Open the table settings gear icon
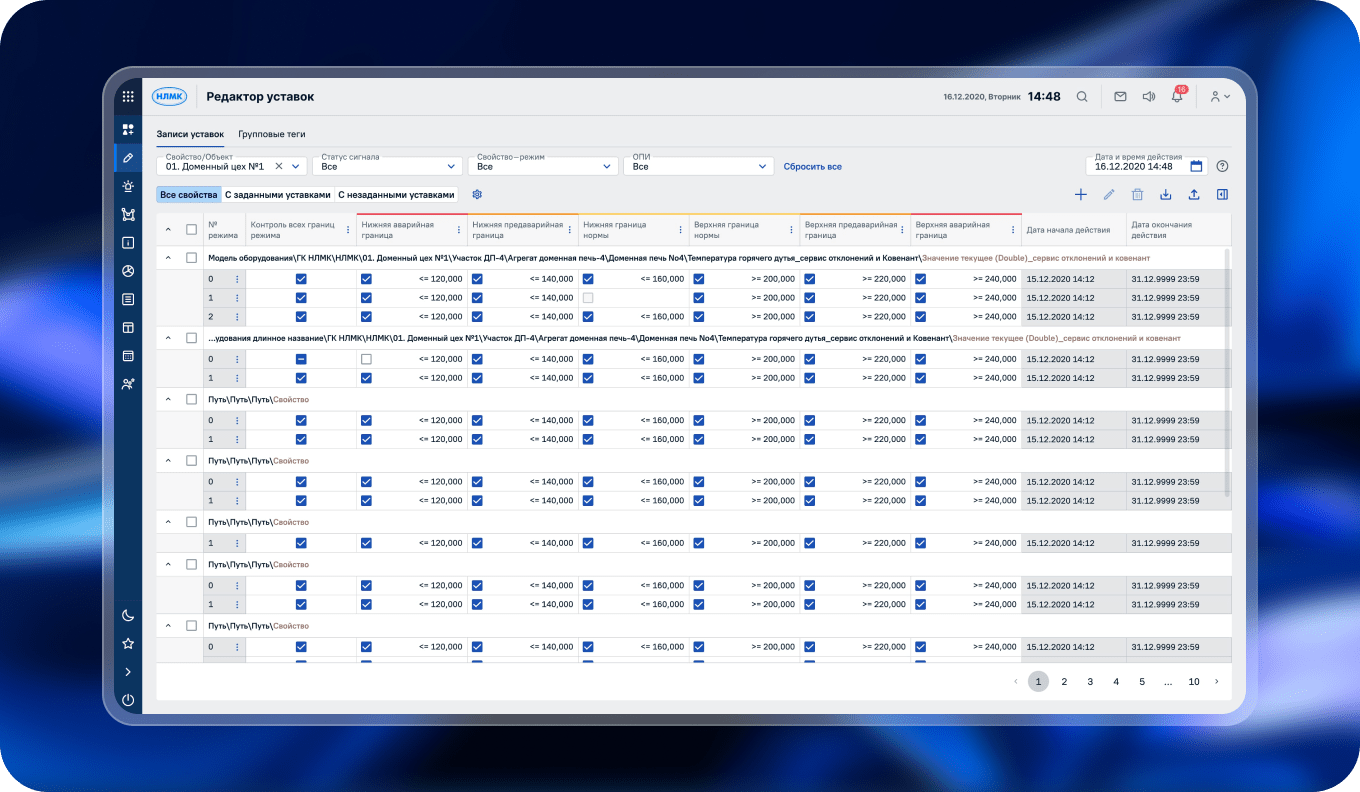The width and height of the screenshot is (1360, 792). click(x=477, y=195)
